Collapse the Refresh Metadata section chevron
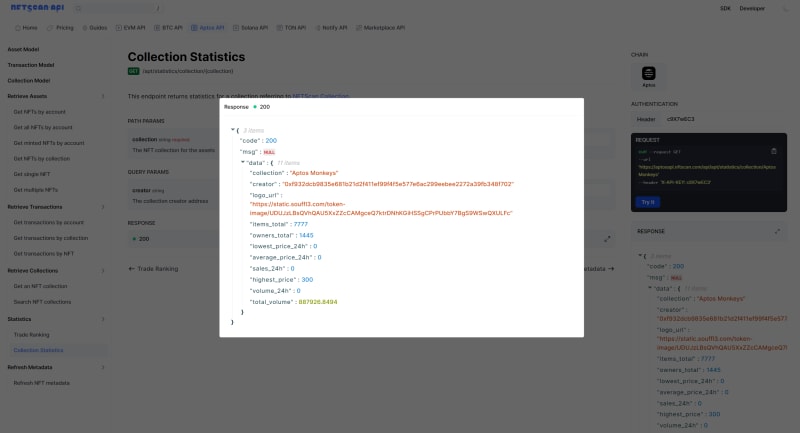The height and width of the screenshot is (433, 800). tap(103, 367)
